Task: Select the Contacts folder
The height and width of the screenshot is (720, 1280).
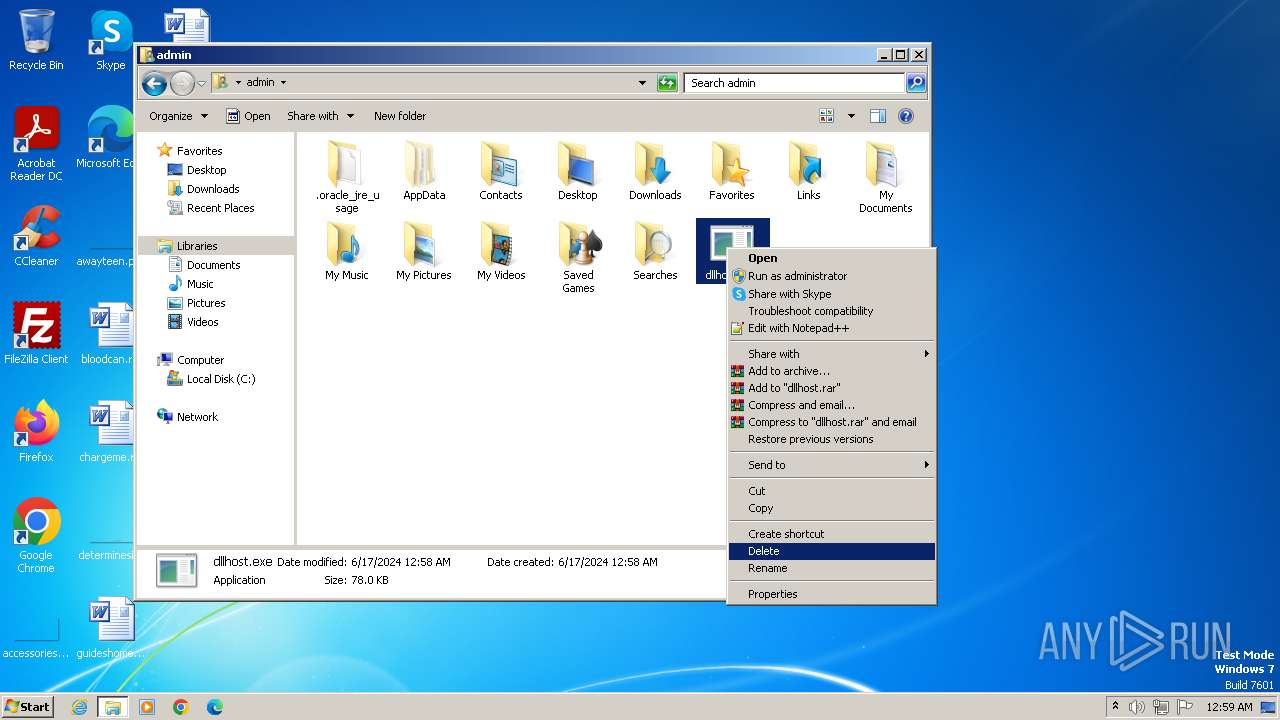Action: tap(500, 171)
